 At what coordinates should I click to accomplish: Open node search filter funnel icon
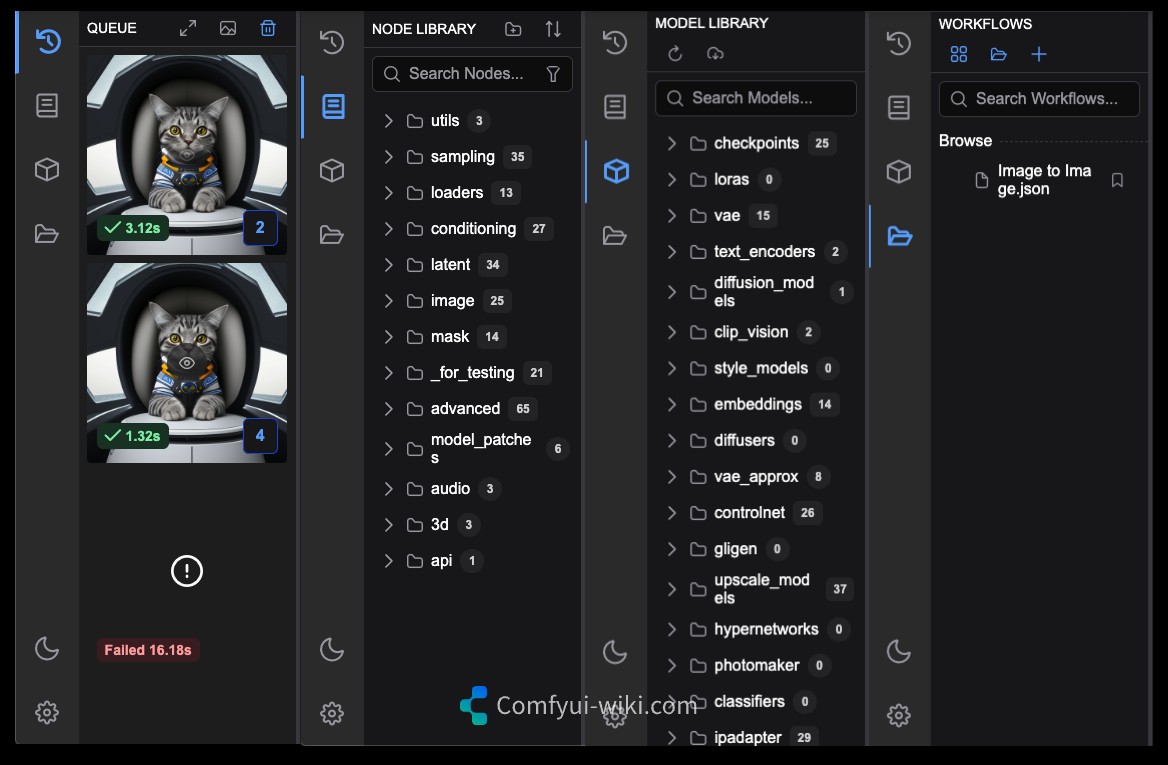(x=553, y=74)
